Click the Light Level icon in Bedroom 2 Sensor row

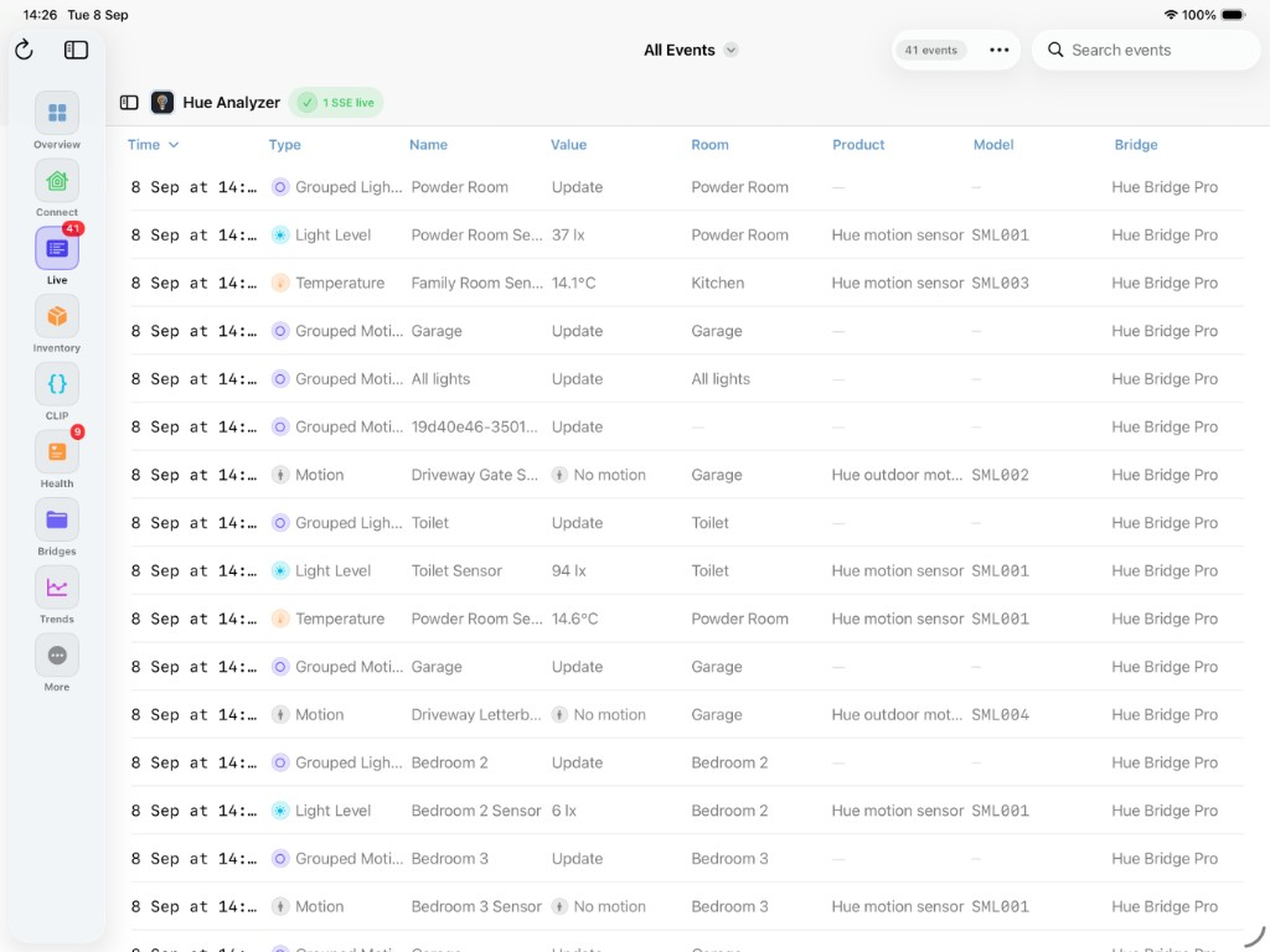tap(280, 810)
